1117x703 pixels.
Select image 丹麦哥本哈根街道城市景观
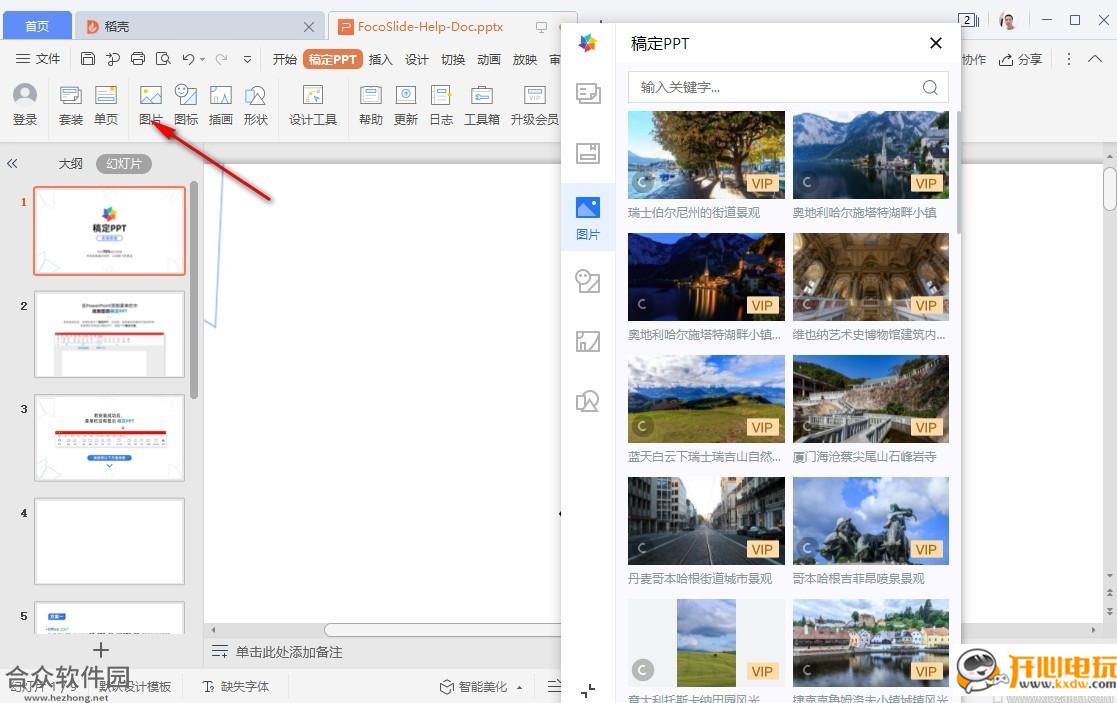(x=706, y=521)
